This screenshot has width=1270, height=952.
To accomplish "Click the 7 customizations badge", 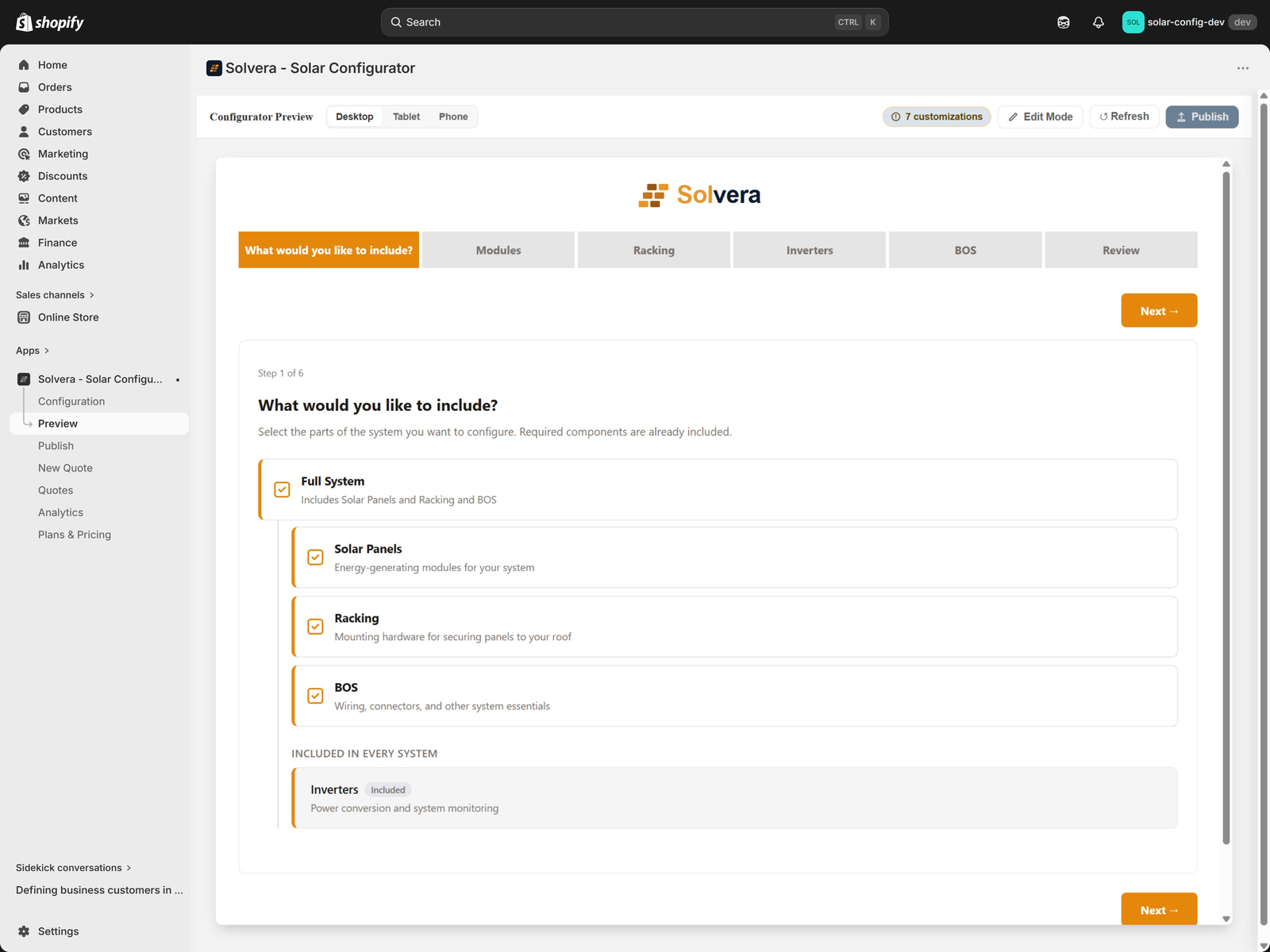I will [x=937, y=117].
